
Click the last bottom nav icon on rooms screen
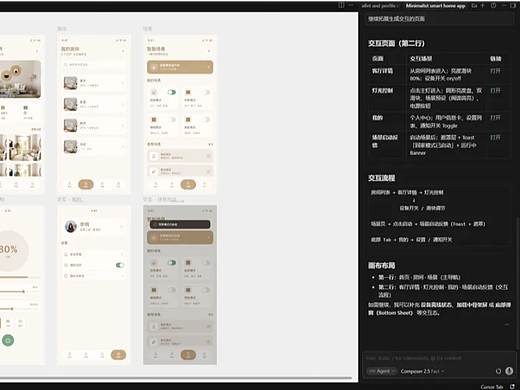(118, 184)
